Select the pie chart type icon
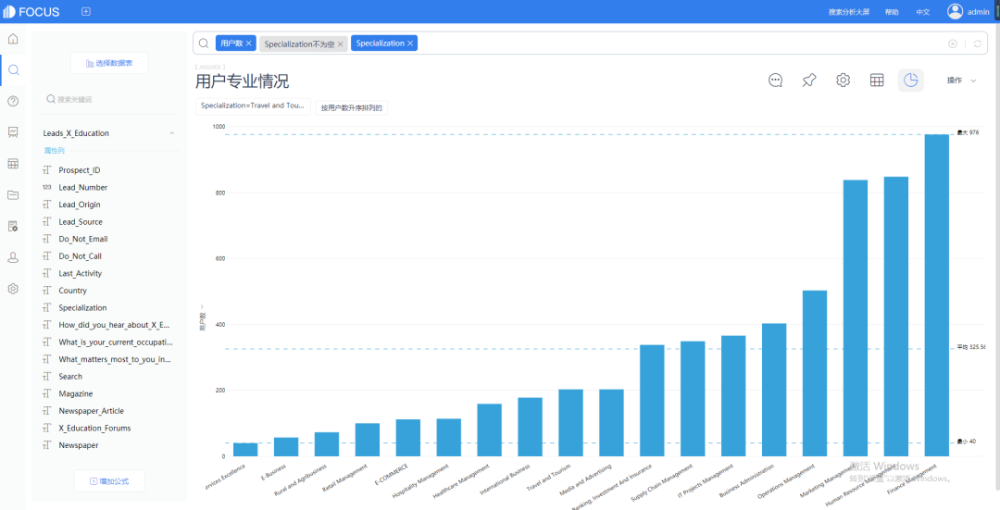Screen dimensions: 1000x510 910,81
